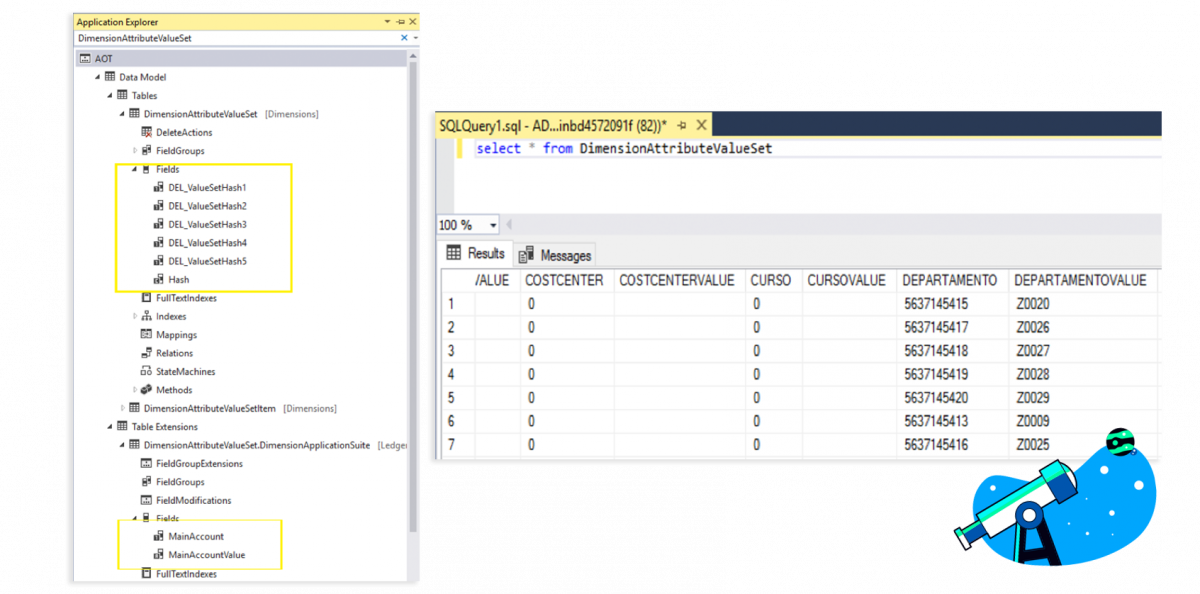Click the MainAccount field icon
This screenshot has height=594, width=1200.
pyautogui.click(x=158, y=536)
